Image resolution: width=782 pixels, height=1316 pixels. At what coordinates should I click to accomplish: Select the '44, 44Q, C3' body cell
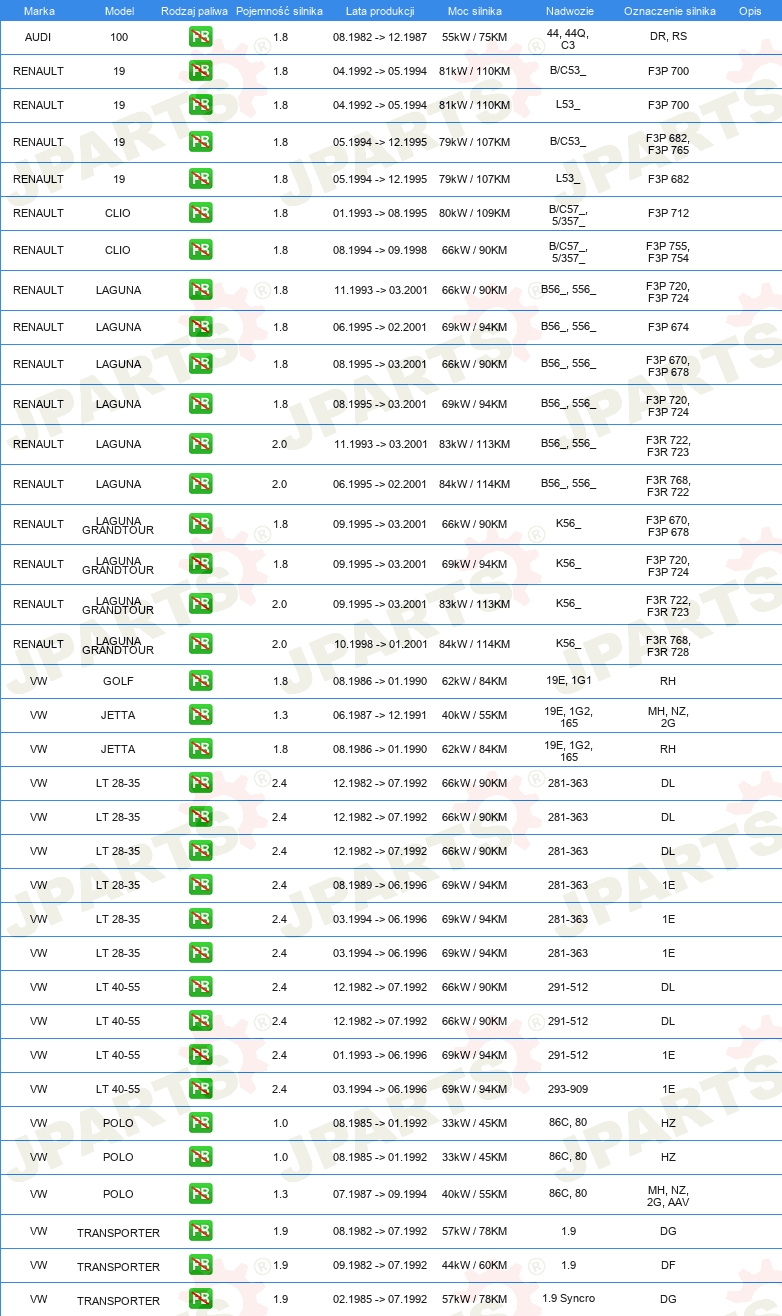[x=568, y=39]
